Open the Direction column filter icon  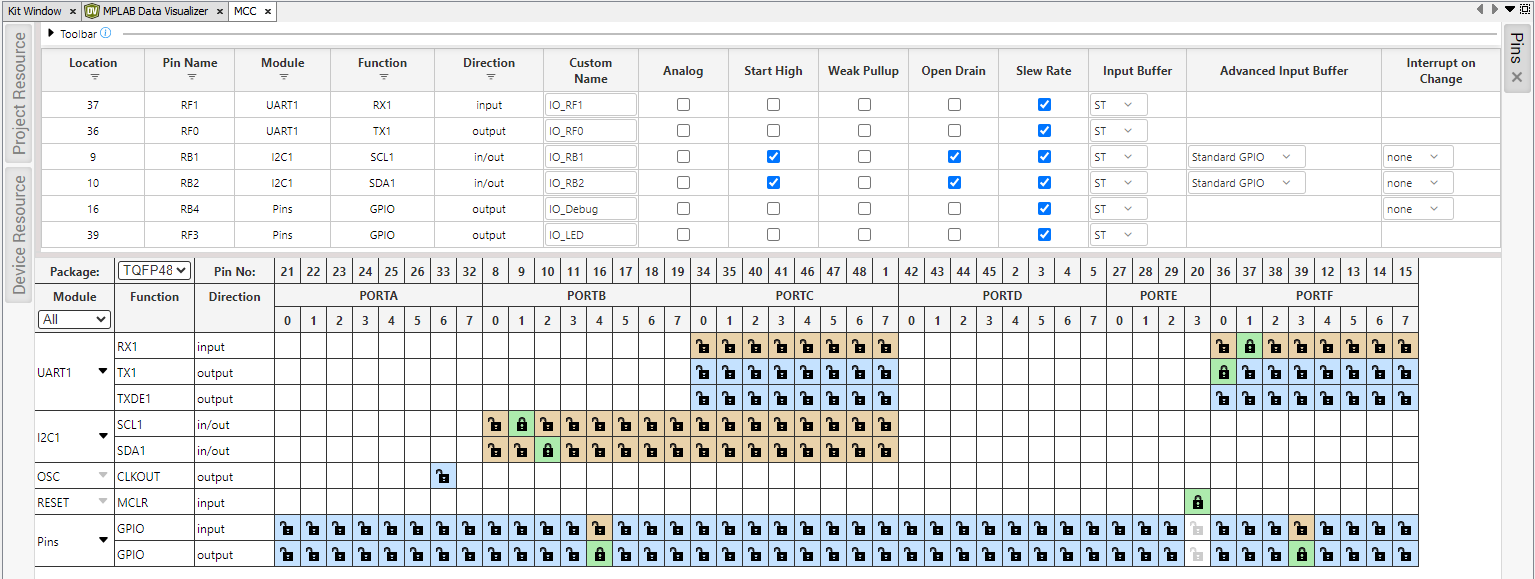coord(489,77)
